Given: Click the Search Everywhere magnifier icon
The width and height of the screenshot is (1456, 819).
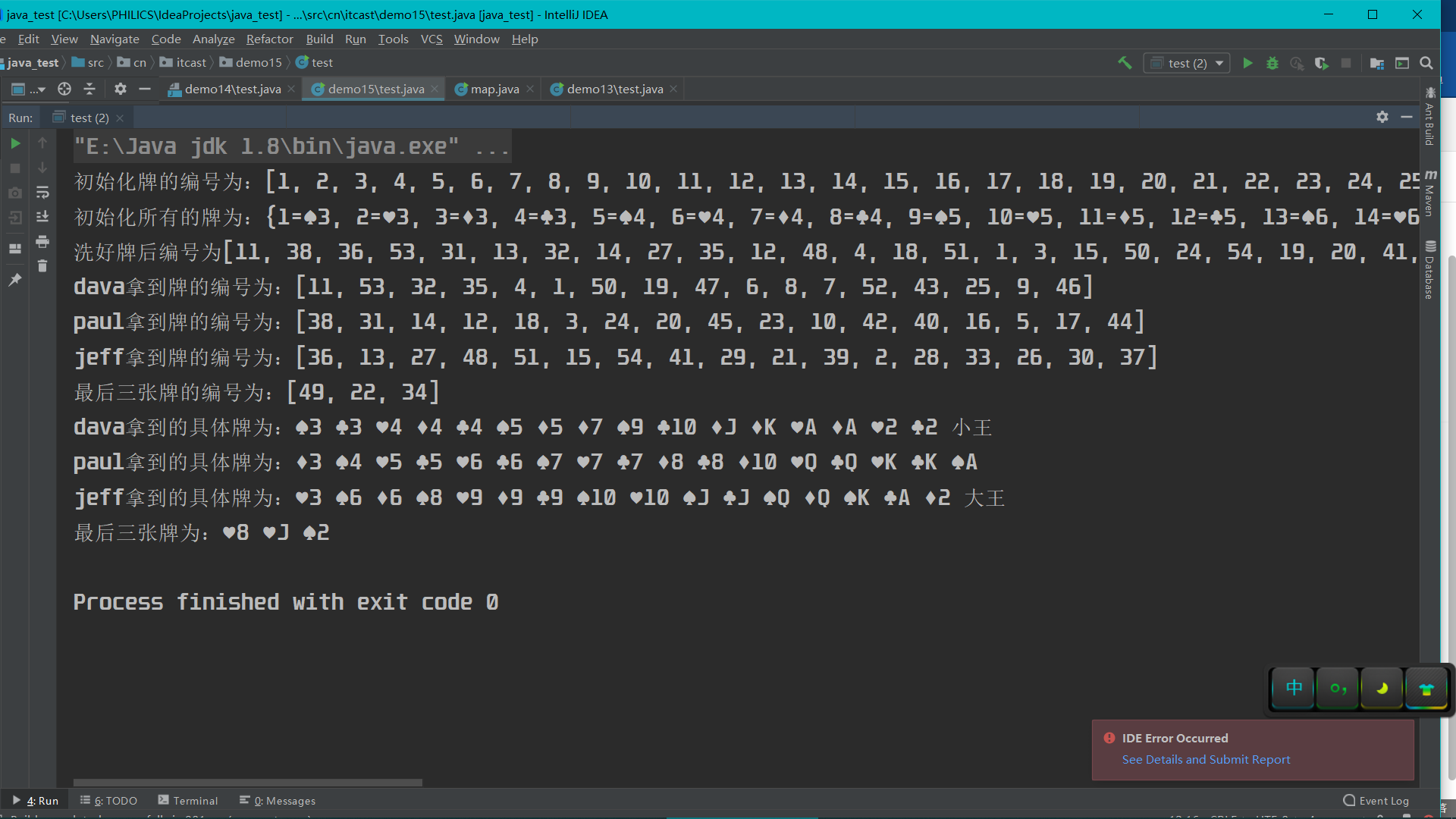Looking at the screenshot, I should 1426,64.
